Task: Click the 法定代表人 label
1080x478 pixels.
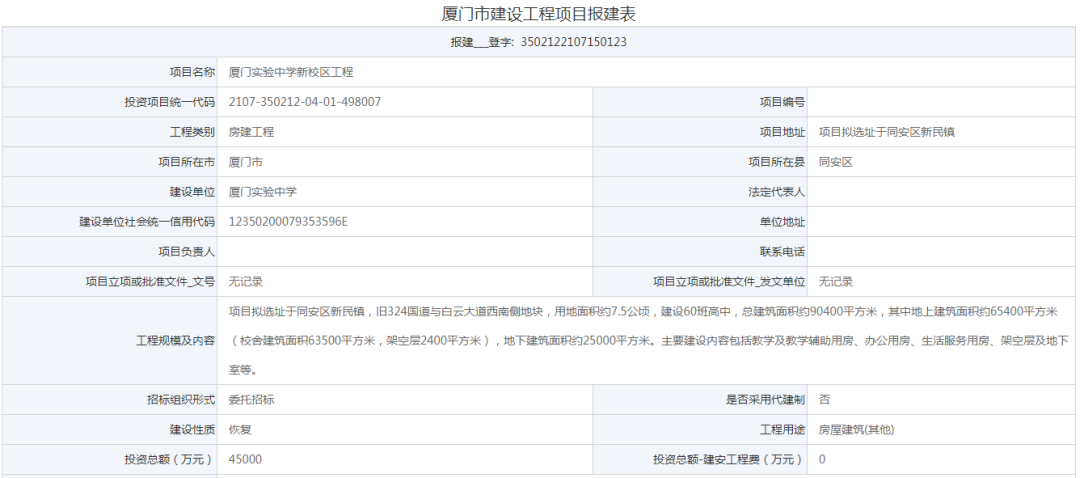Action: point(776,192)
